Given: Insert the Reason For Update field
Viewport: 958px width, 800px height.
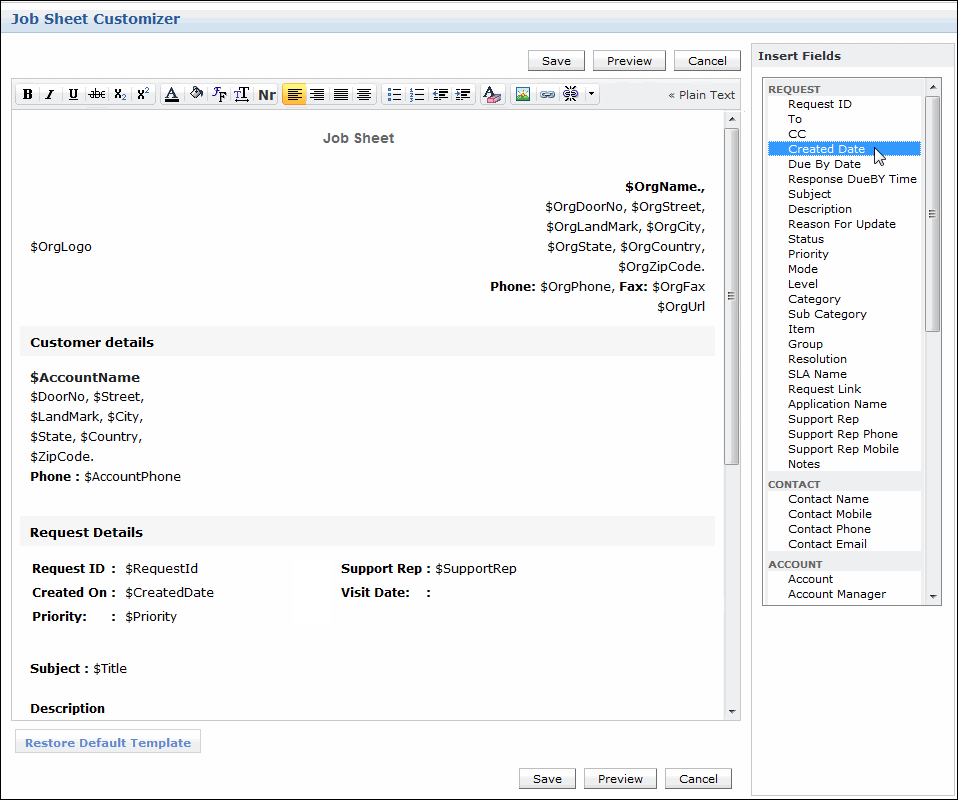Looking at the screenshot, I should pos(841,224).
